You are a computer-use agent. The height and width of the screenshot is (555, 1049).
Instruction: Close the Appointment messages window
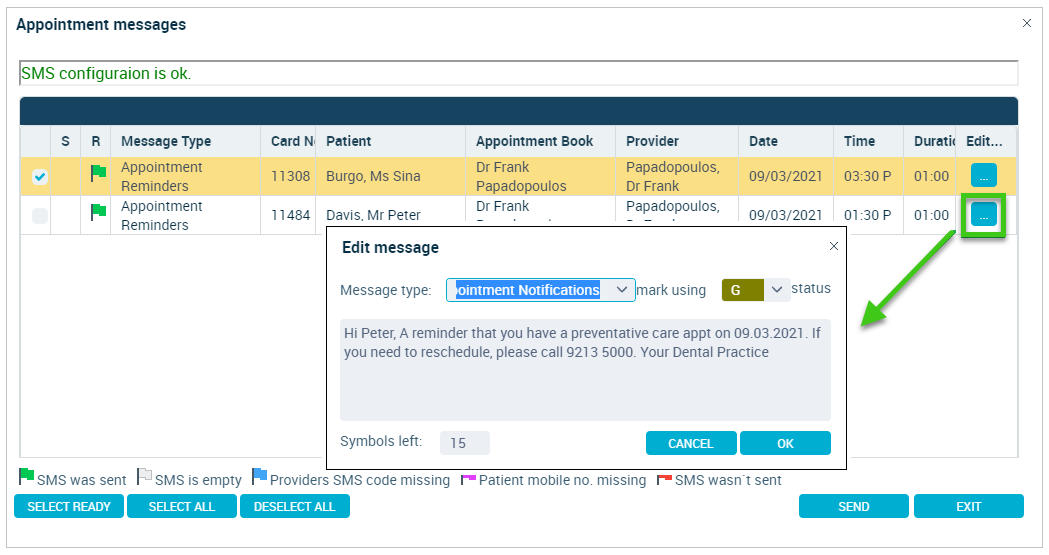click(1027, 23)
